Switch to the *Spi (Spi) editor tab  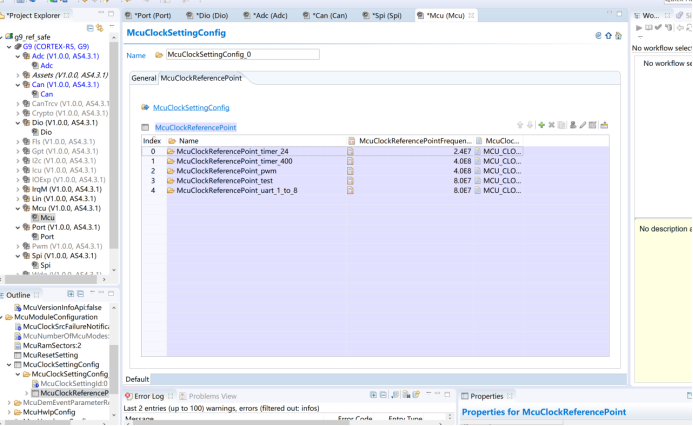pos(382,15)
